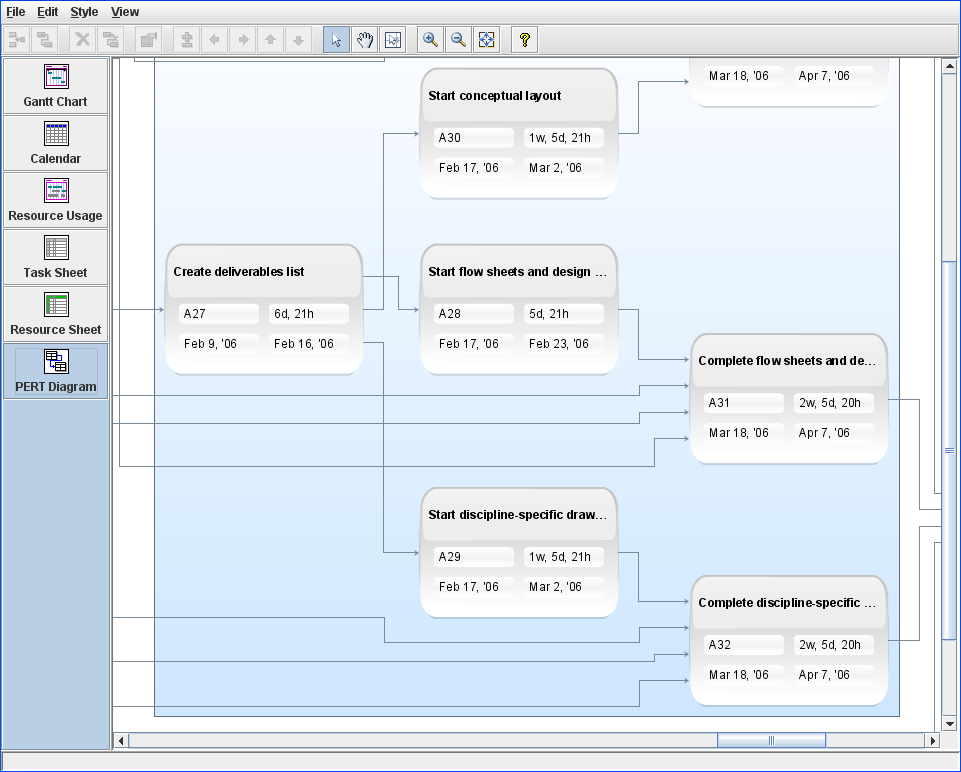The image size is (961, 772).
Task: Open the Resource Sheet view
Action: click(x=56, y=314)
